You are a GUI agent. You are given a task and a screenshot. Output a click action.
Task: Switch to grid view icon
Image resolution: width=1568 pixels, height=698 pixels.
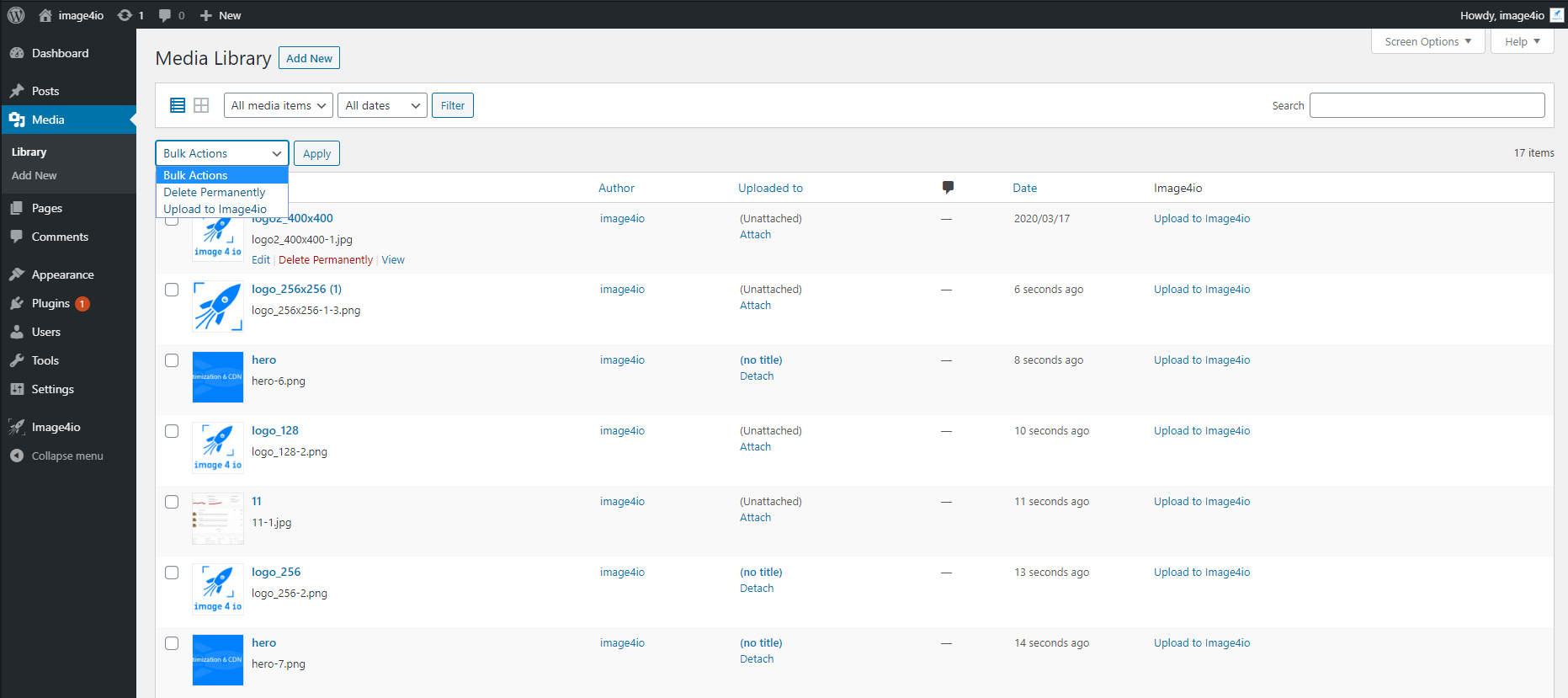tap(201, 105)
